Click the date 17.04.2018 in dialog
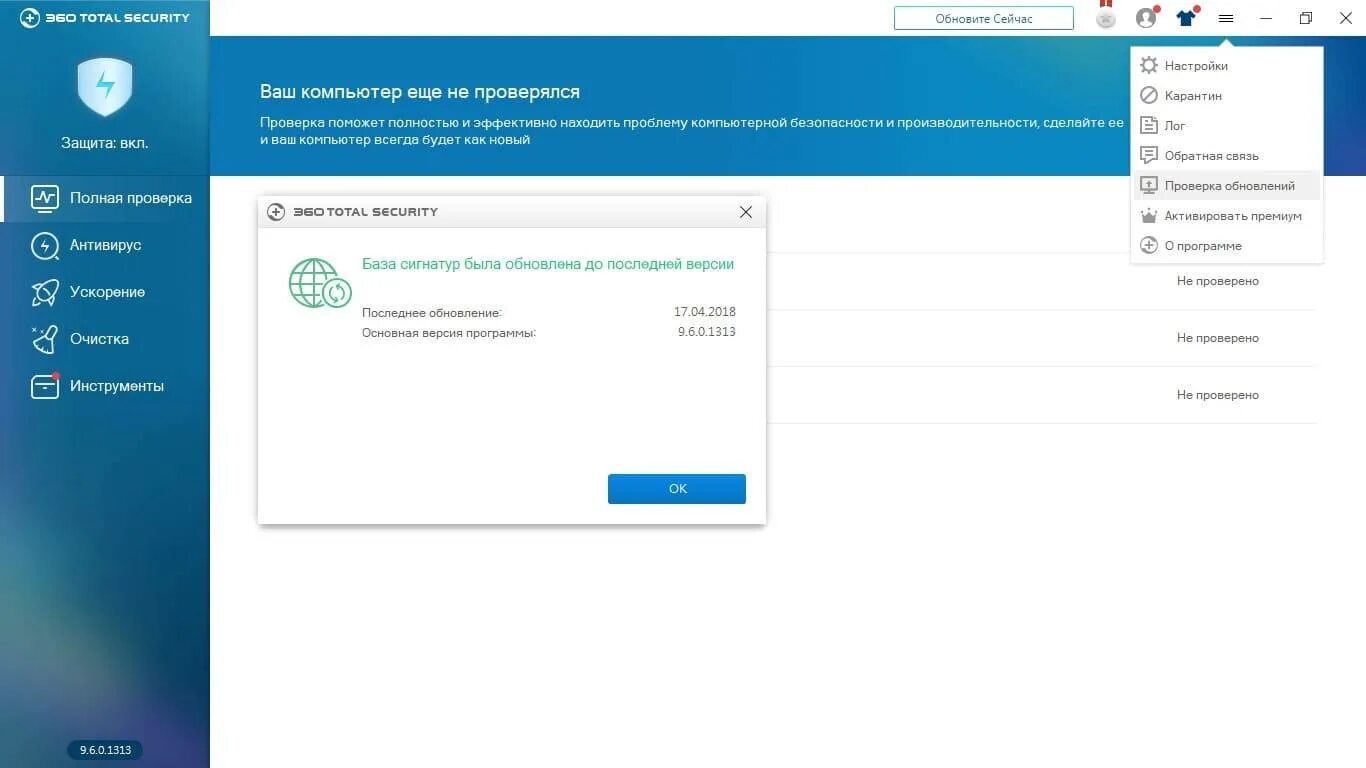This screenshot has width=1366, height=768. pyautogui.click(x=704, y=312)
